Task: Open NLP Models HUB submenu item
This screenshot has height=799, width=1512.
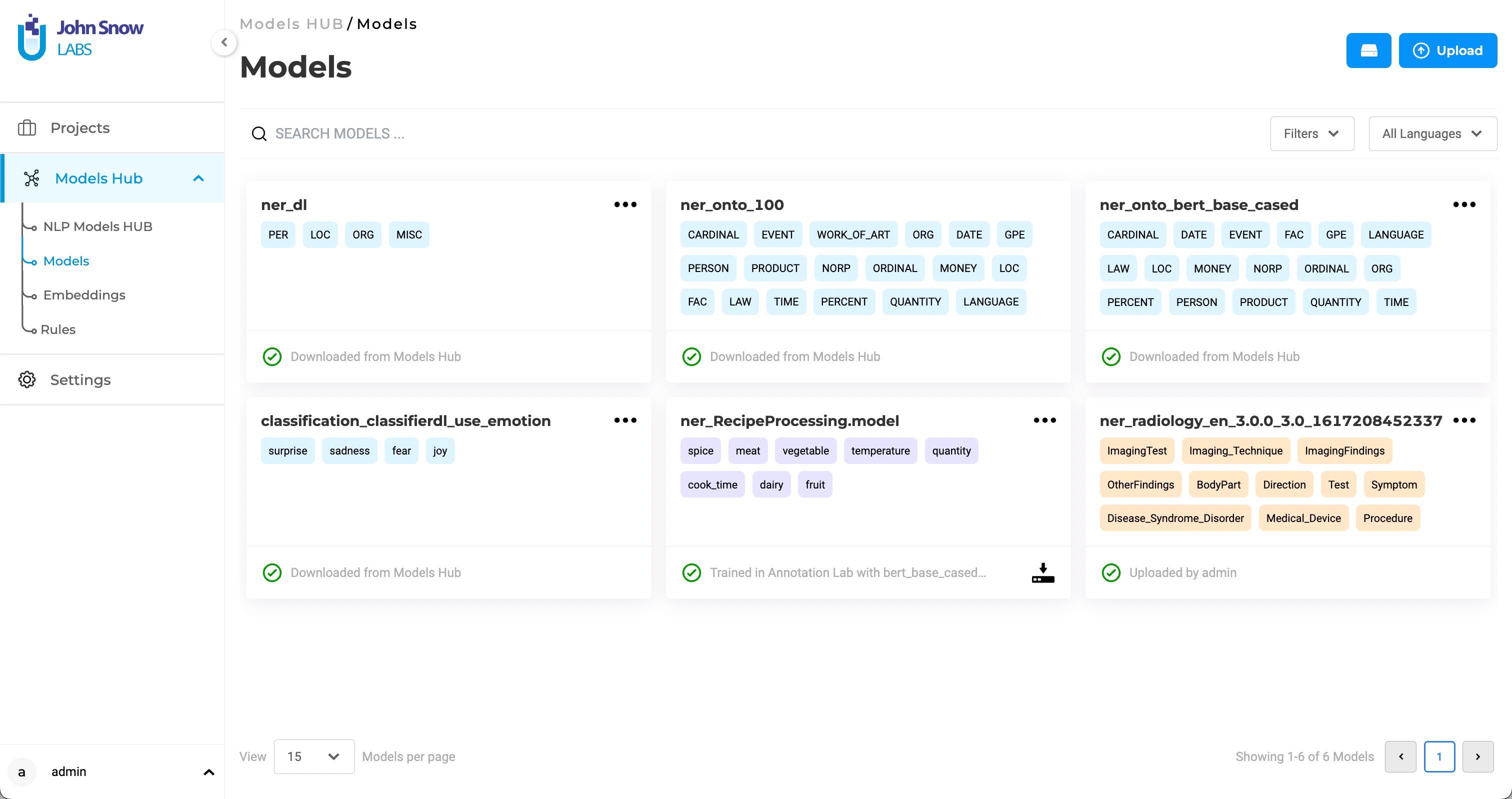Action: tap(97, 226)
